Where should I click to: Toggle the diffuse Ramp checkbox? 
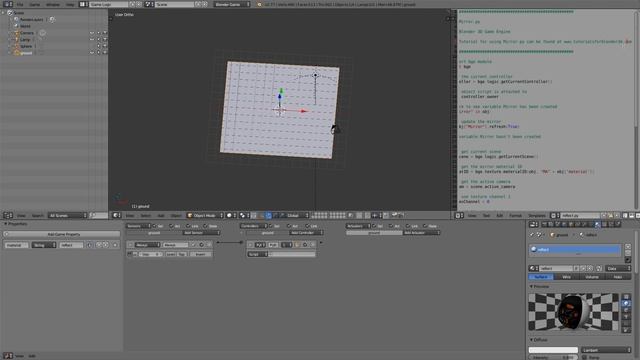[584, 357]
